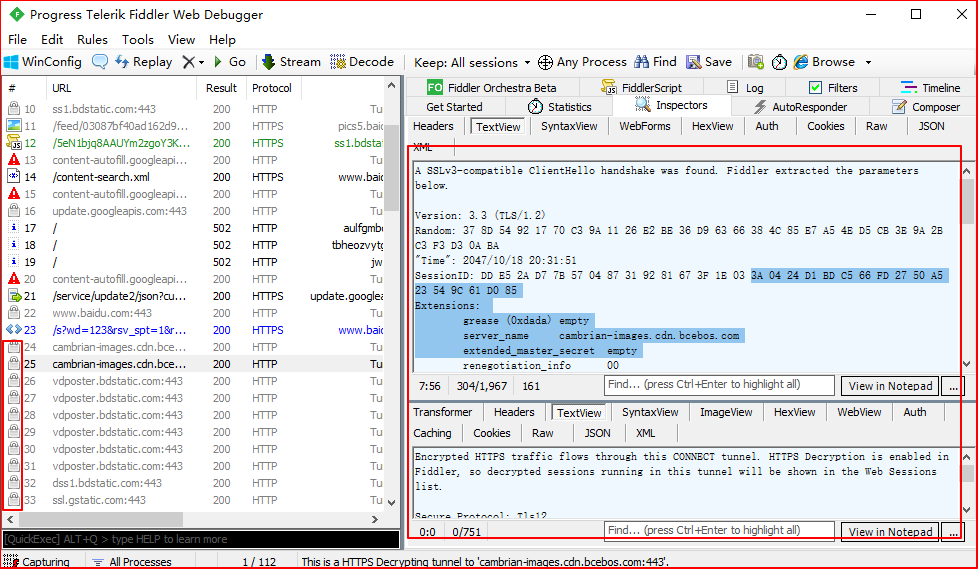Screen dimensions: 978x569
Task: Select request Headers inspector tab
Action: click(x=433, y=126)
